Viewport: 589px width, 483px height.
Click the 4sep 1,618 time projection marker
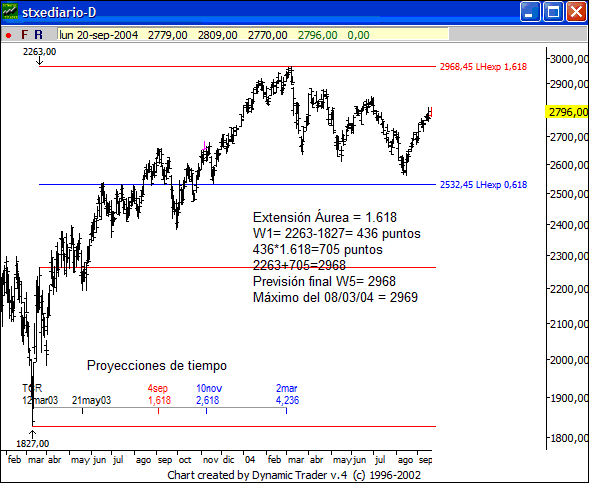(x=159, y=394)
